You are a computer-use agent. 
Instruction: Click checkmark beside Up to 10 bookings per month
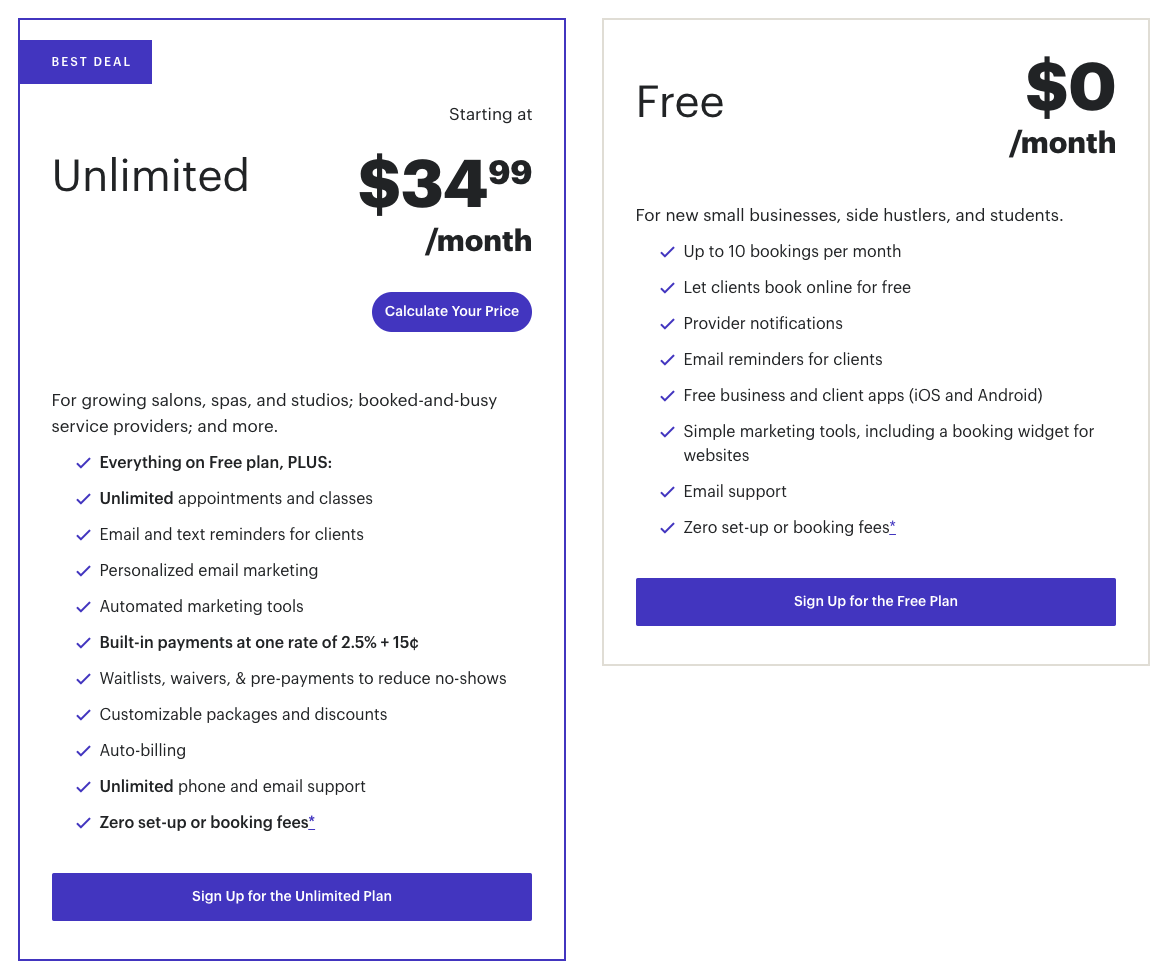point(667,252)
